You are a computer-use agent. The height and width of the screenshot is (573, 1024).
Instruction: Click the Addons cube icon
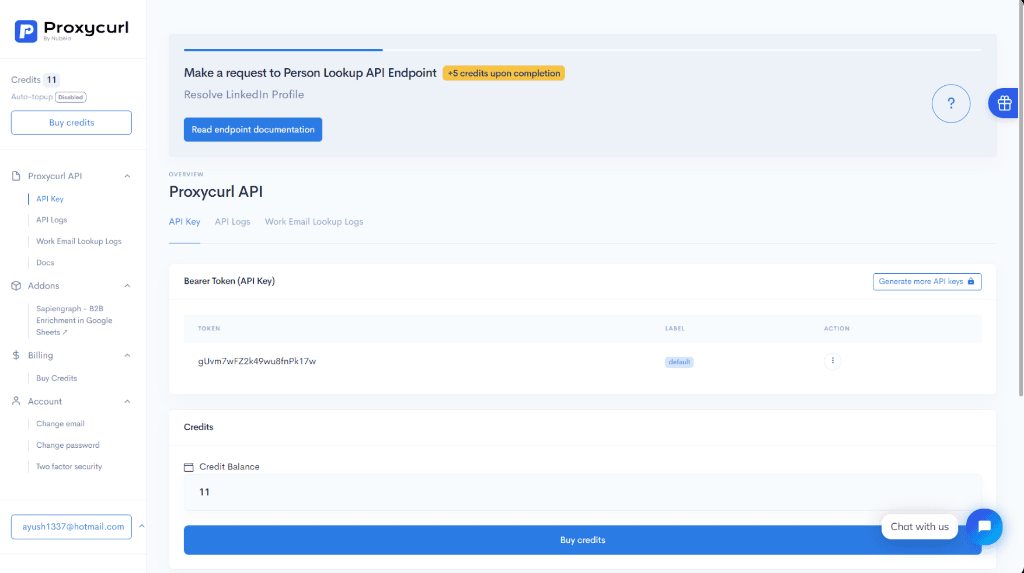[x=17, y=286]
